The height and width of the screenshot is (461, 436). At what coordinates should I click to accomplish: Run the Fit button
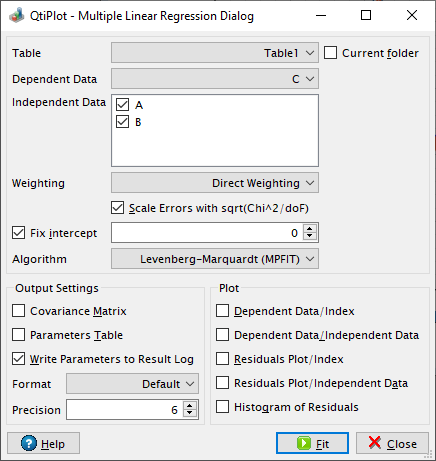pos(312,443)
